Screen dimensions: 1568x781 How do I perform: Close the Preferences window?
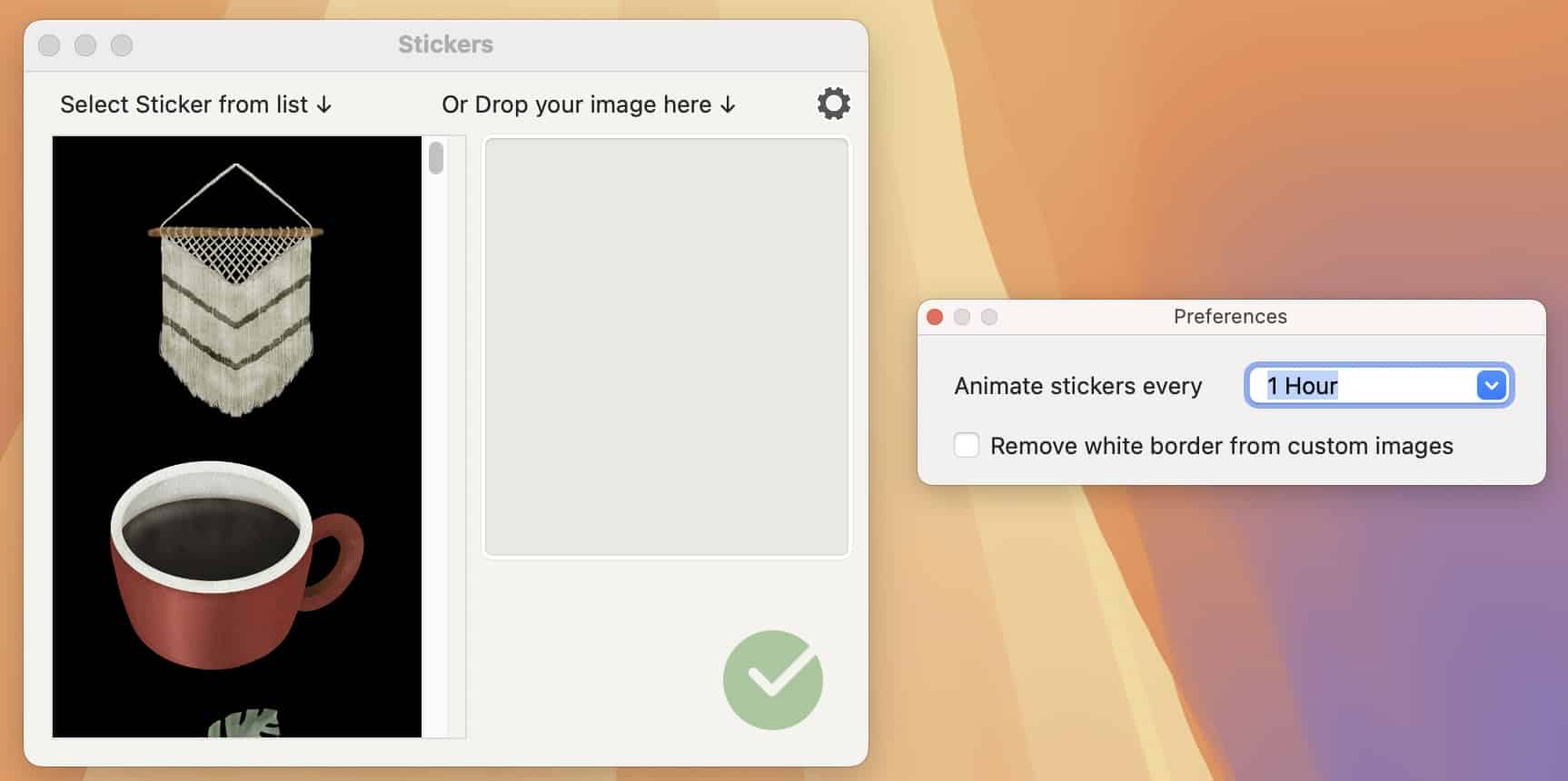(x=935, y=317)
